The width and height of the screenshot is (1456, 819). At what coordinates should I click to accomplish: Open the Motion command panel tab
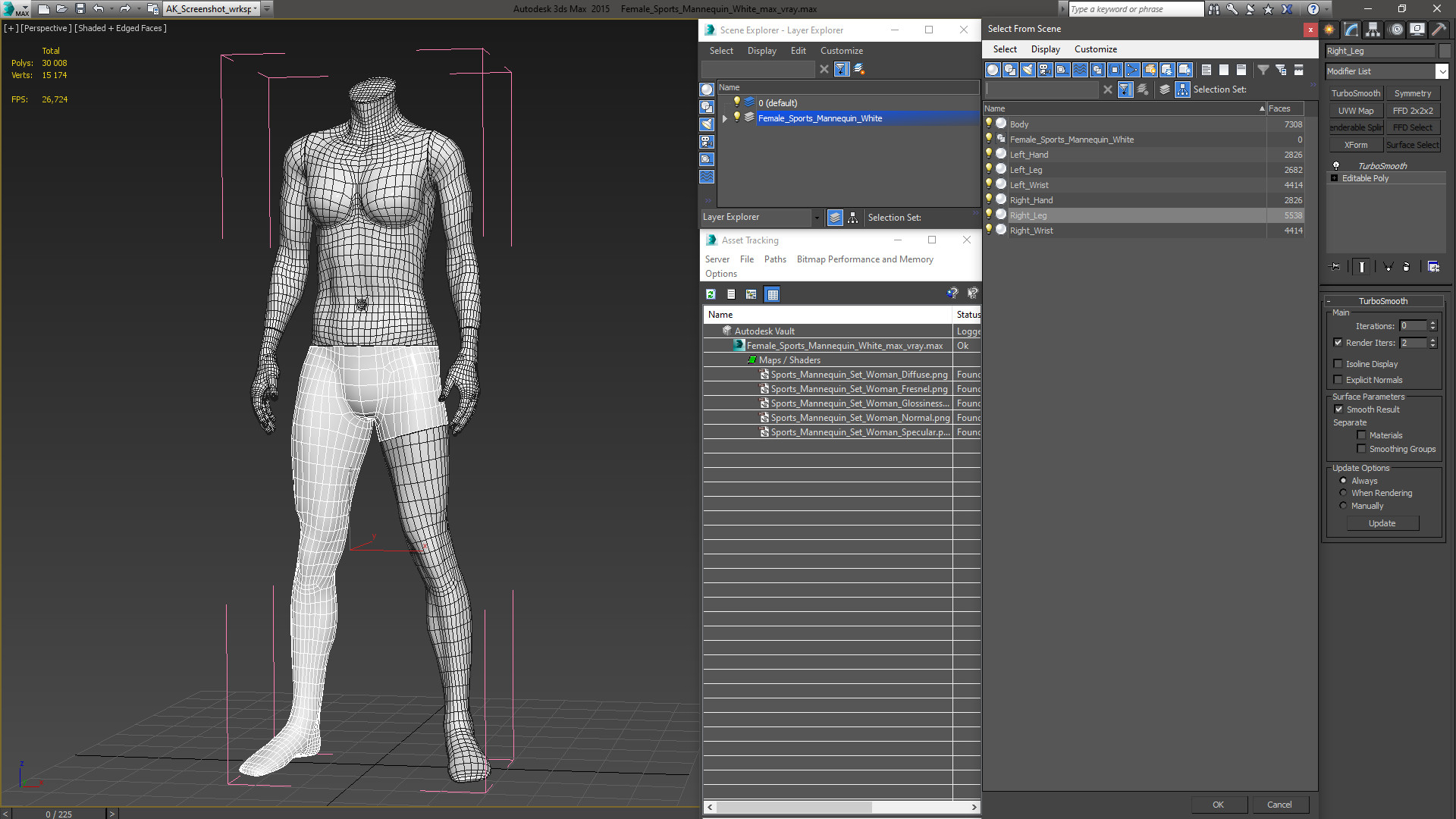(1396, 30)
